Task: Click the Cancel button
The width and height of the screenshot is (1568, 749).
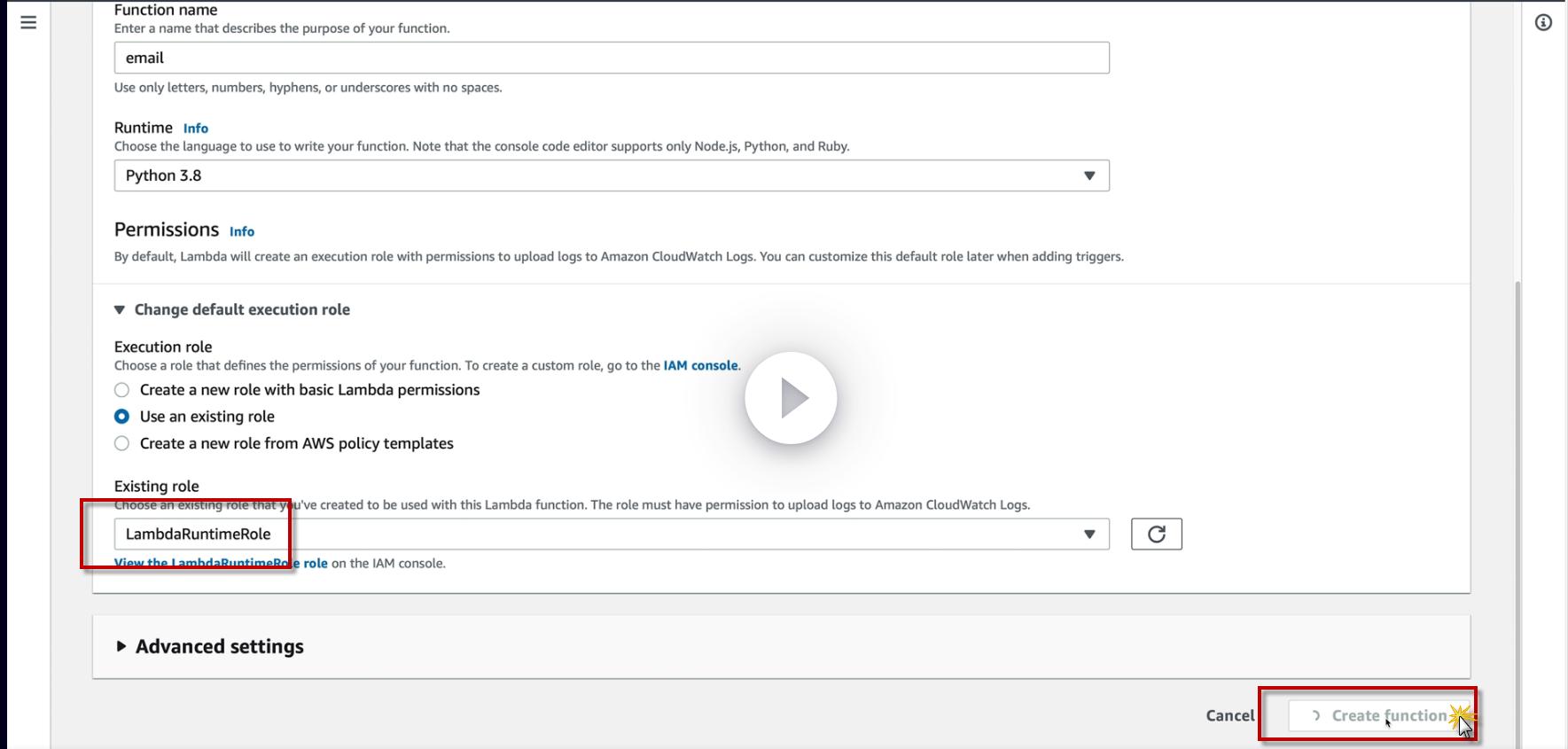Action: (1229, 715)
